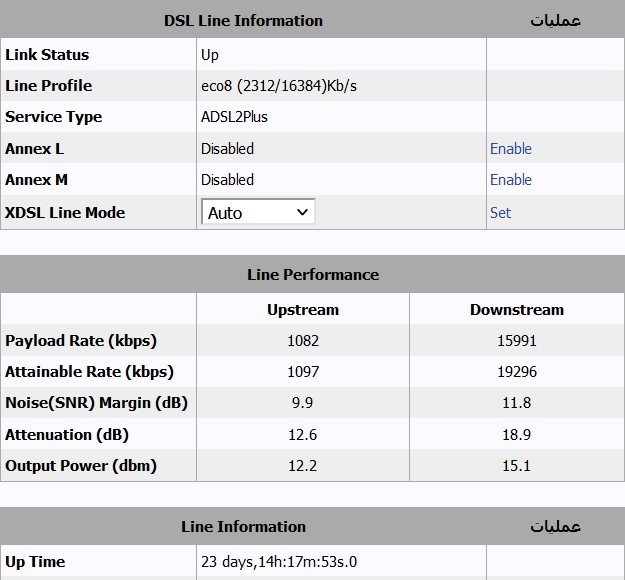Image resolution: width=625 pixels, height=580 pixels.
Task: Click the Noise(SNR) Margin (dB) label
Action: pos(96,403)
